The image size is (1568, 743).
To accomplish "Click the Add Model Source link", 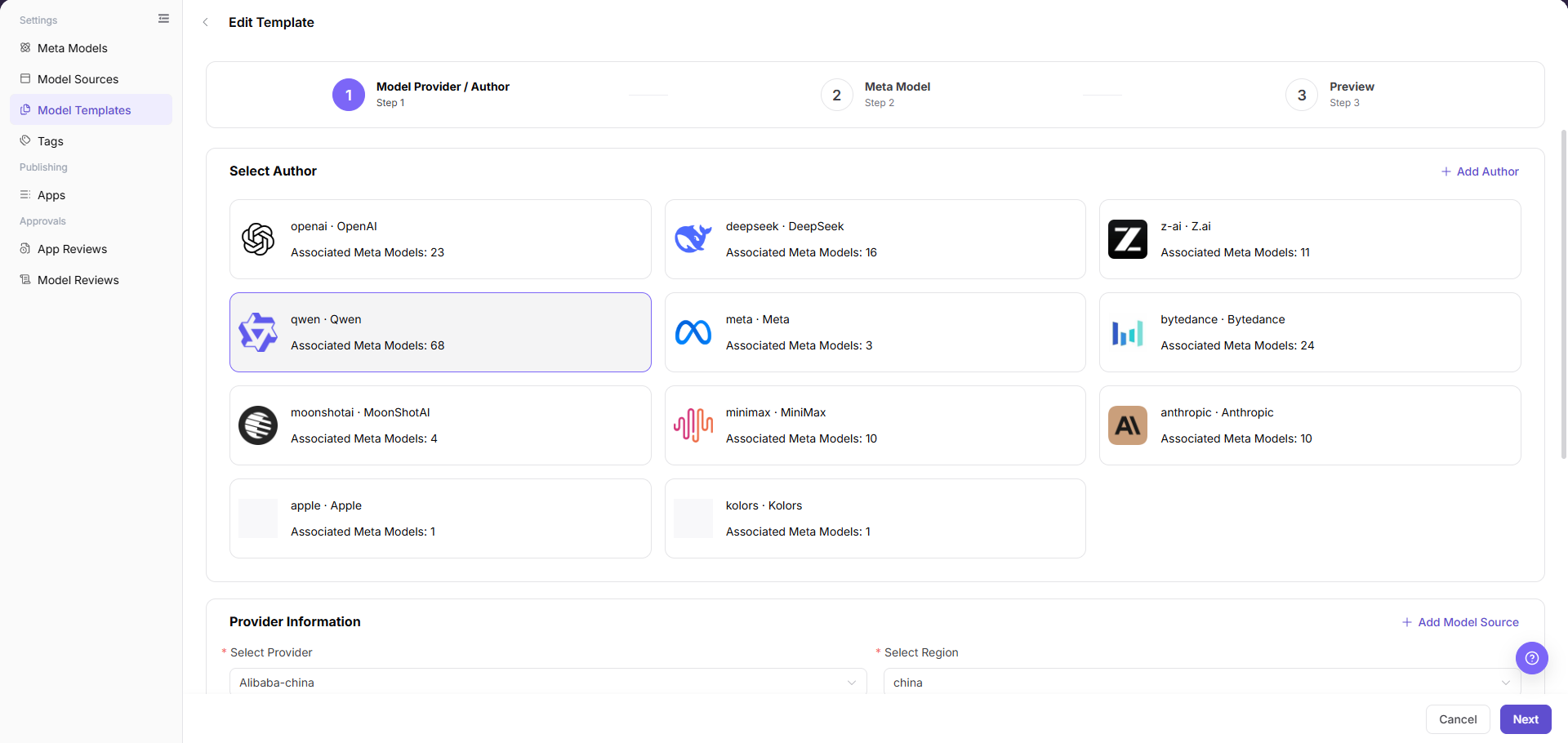I will point(1460,622).
